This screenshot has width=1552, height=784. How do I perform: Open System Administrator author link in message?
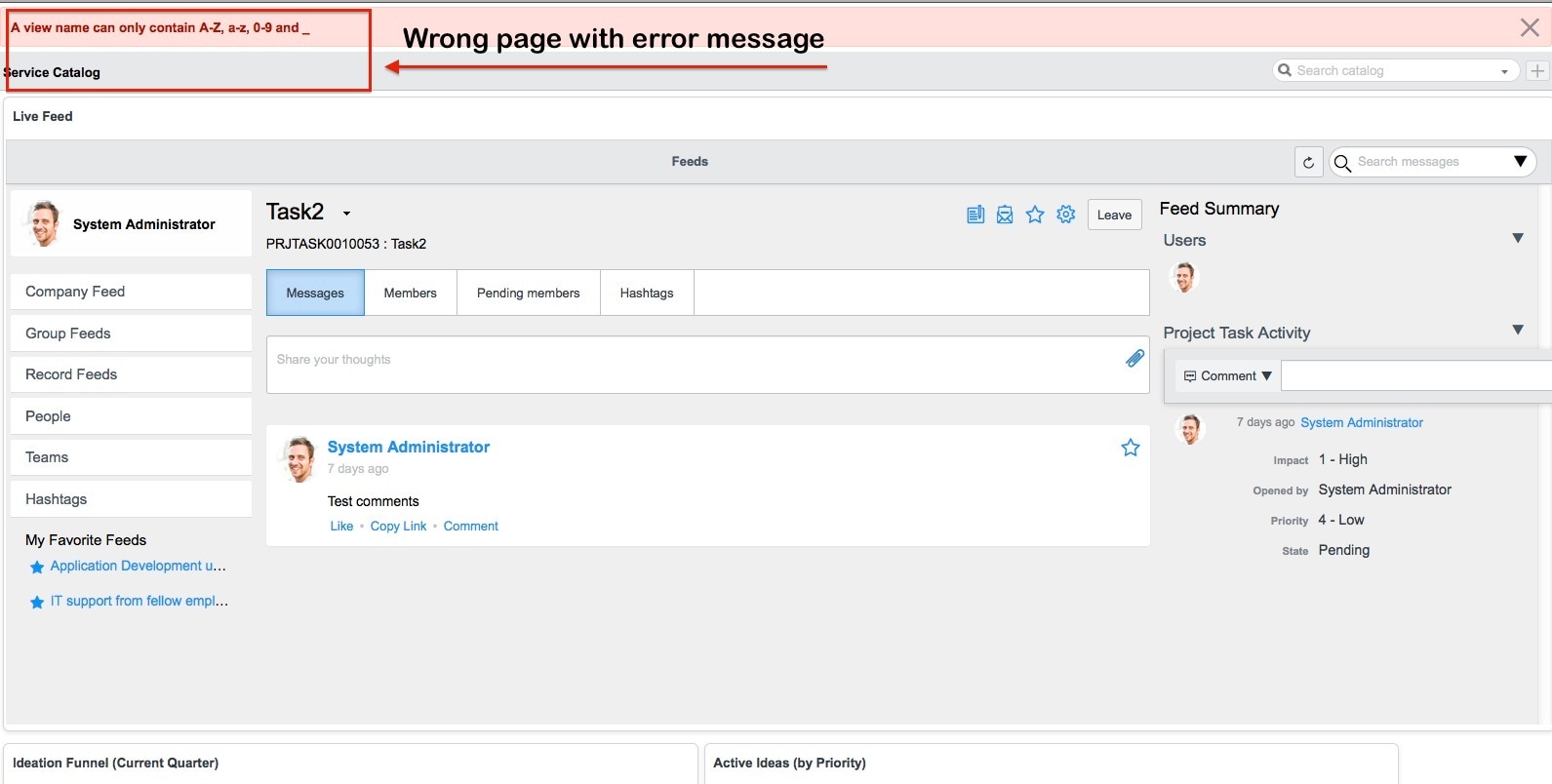[409, 447]
